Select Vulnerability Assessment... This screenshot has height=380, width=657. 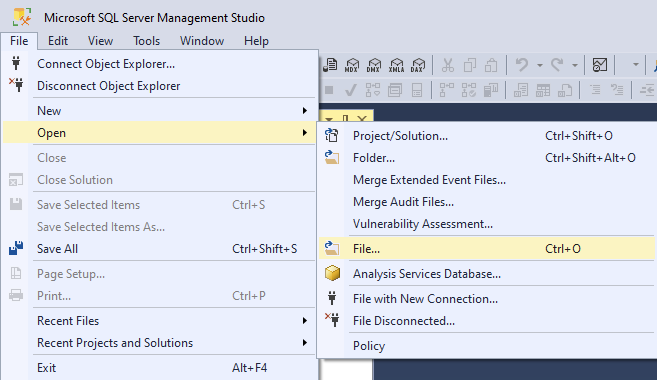(486, 224)
